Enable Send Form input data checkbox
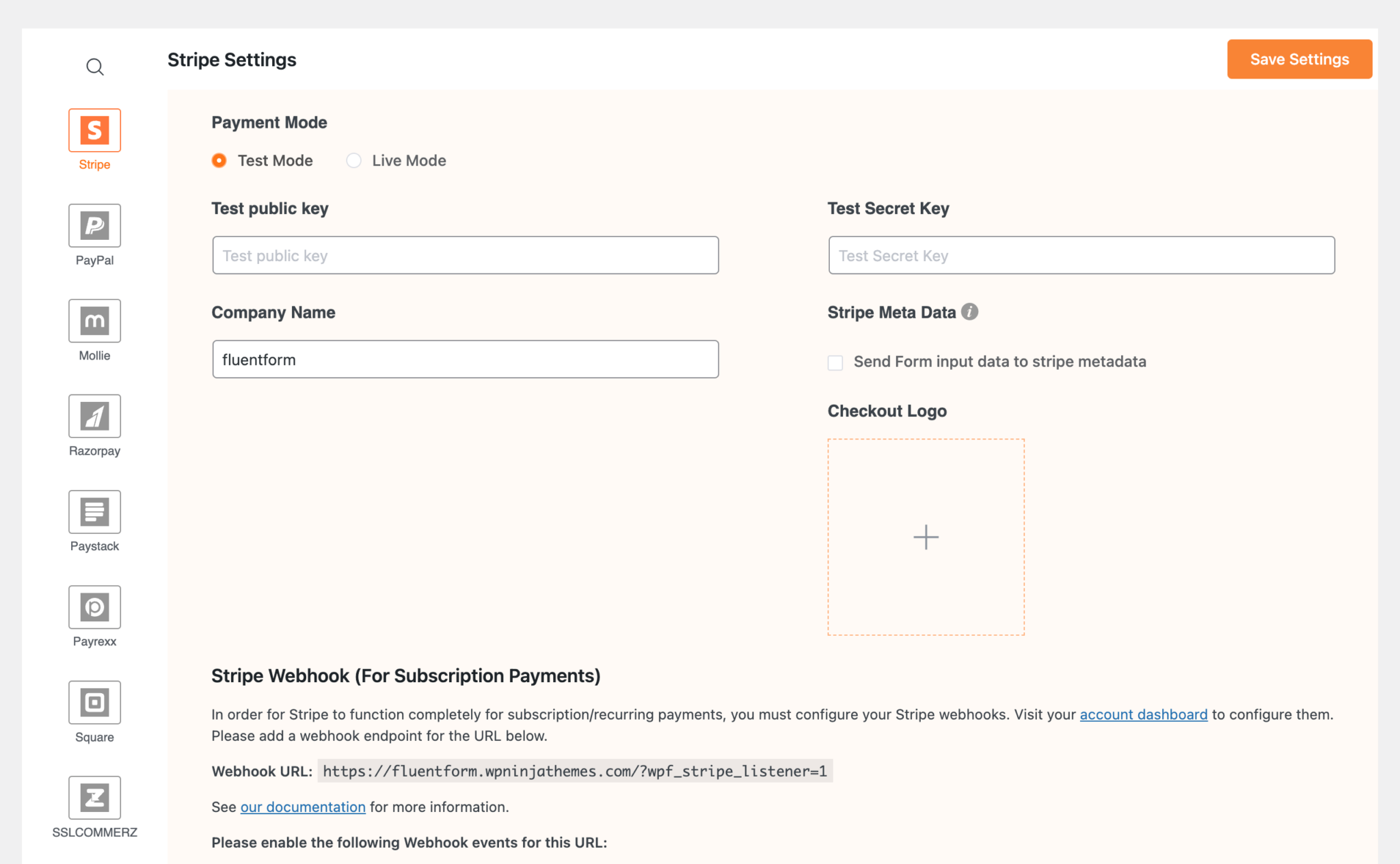1400x864 pixels. tap(835, 362)
